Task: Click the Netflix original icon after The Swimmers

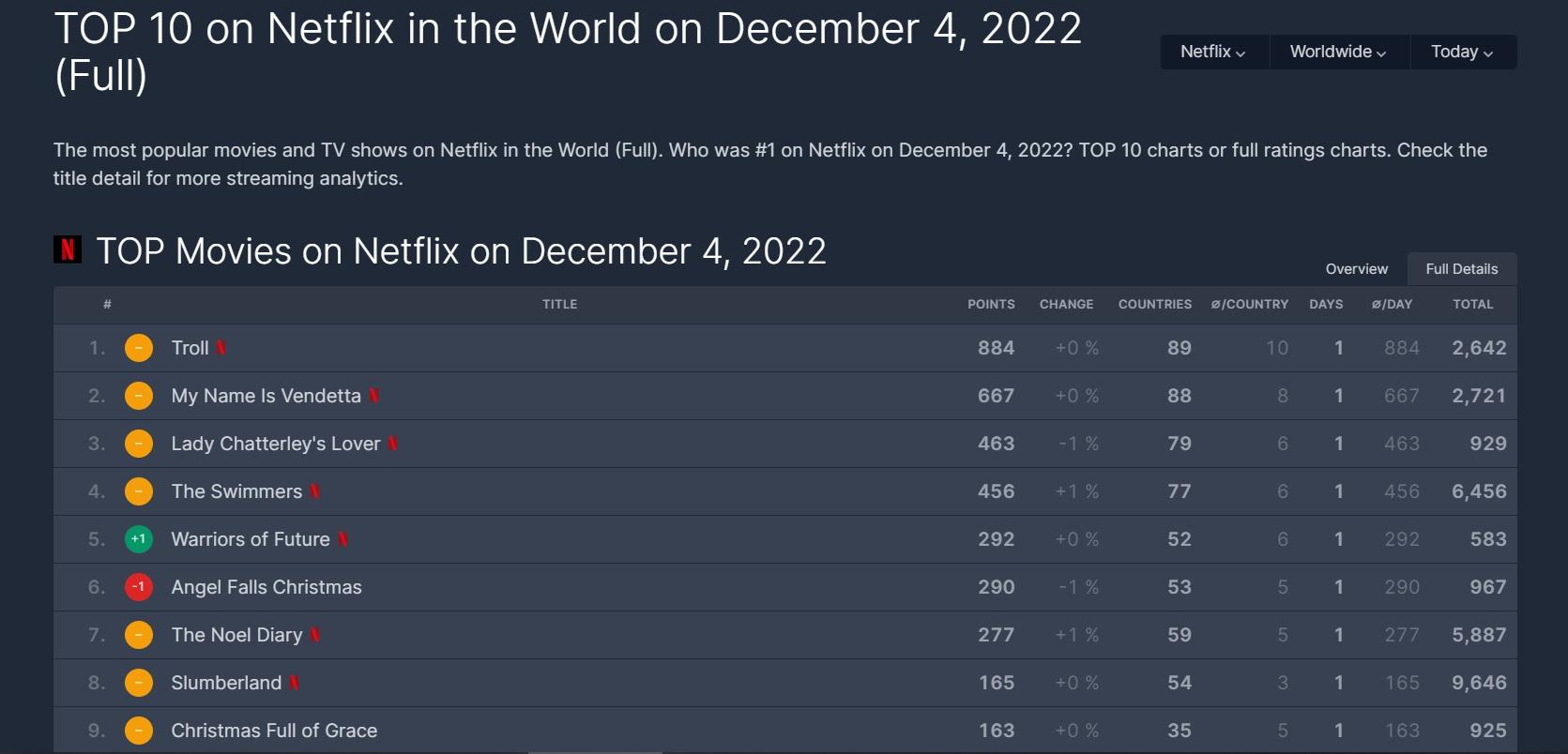Action: [315, 491]
